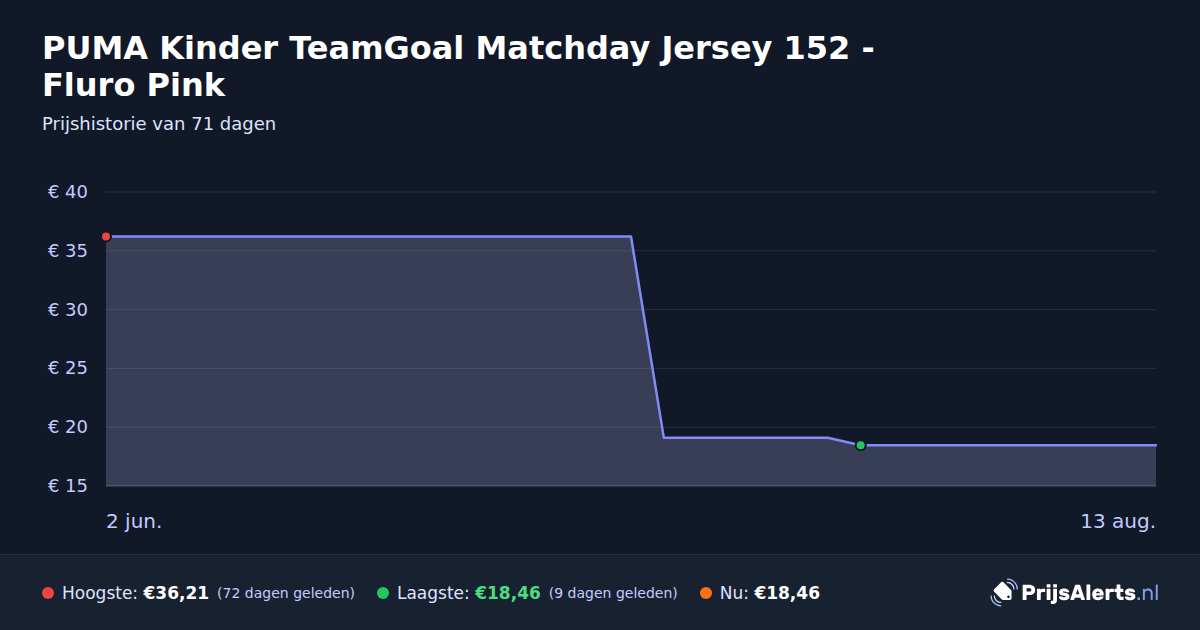The image size is (1200, 630).
Task: Click the PrijsAlerts tag logo icon
Action: pos(1003,593)
